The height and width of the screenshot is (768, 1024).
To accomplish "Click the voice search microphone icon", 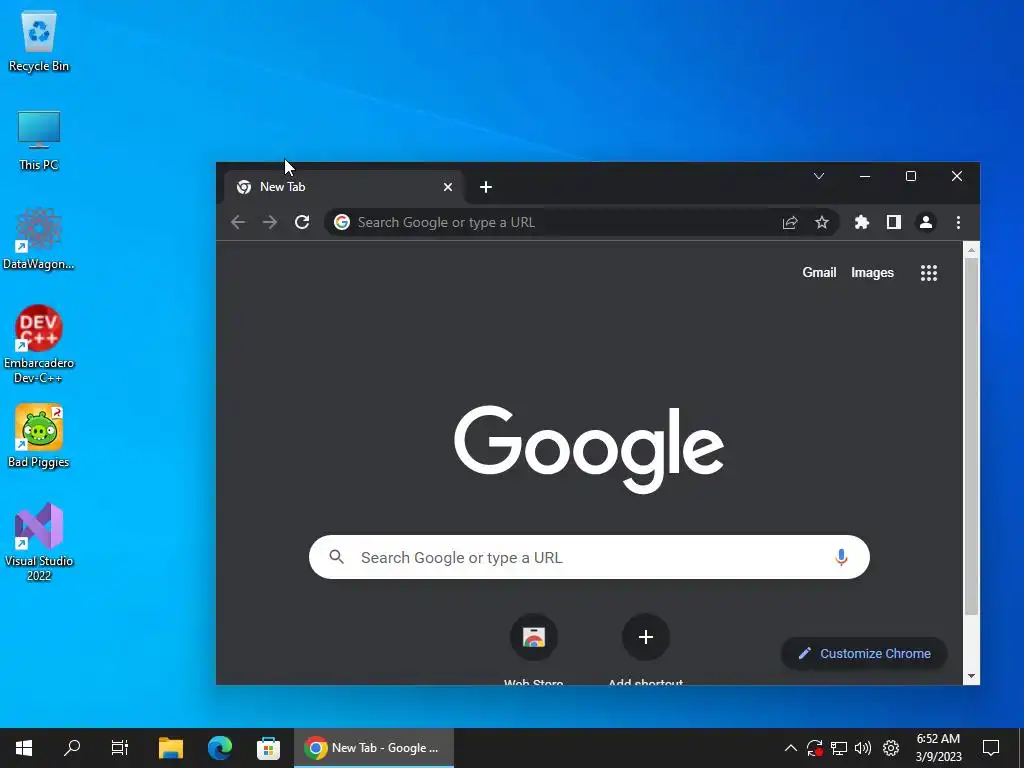I will point(841,557).
